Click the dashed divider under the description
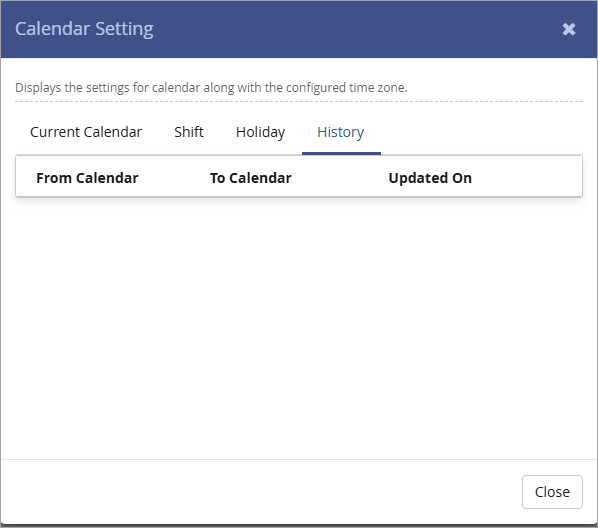Image resolution: width=598 pixels, height=528 pixels. point(299,101)
